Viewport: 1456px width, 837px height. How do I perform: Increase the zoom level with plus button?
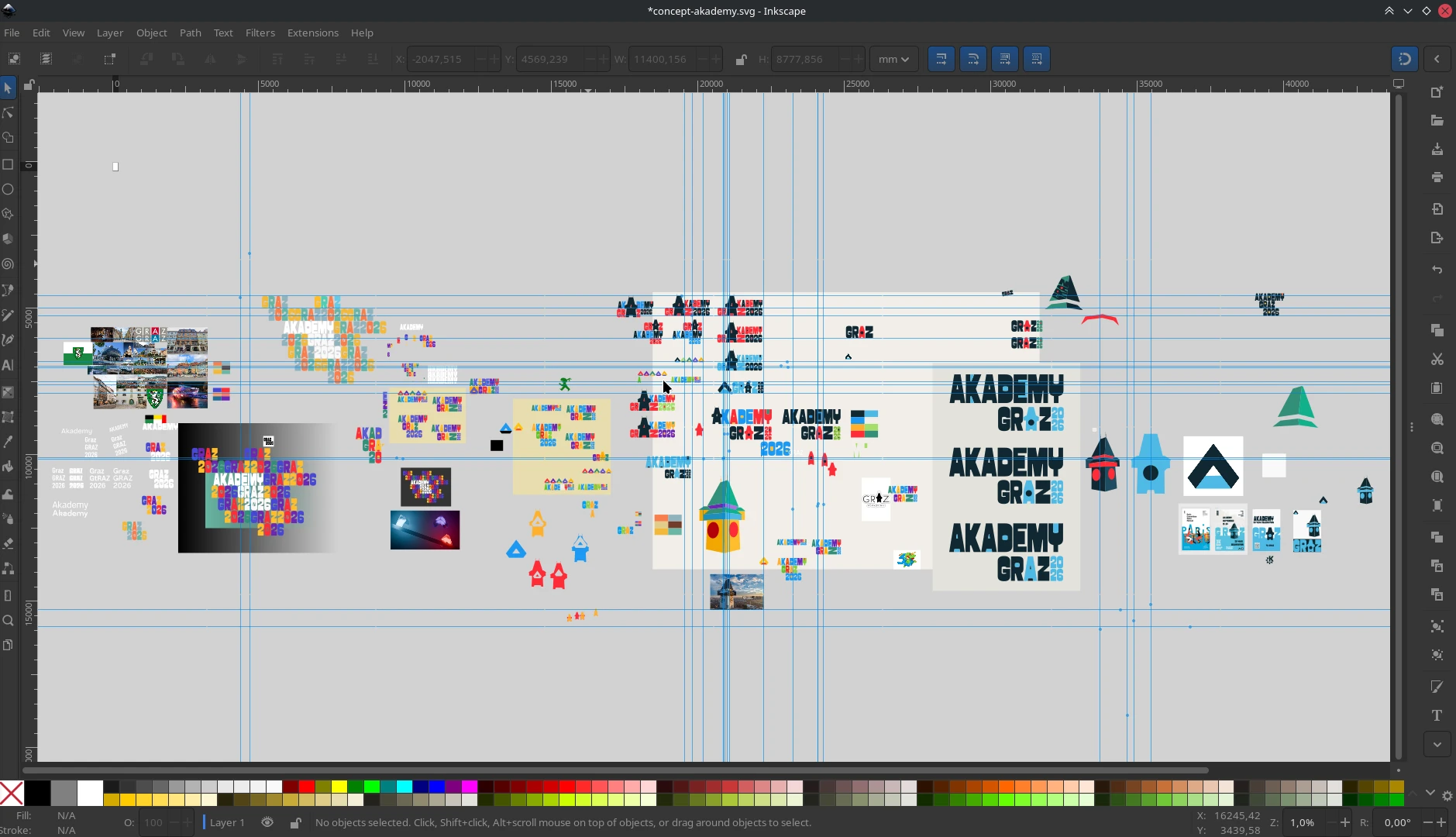click(1344, 822)
